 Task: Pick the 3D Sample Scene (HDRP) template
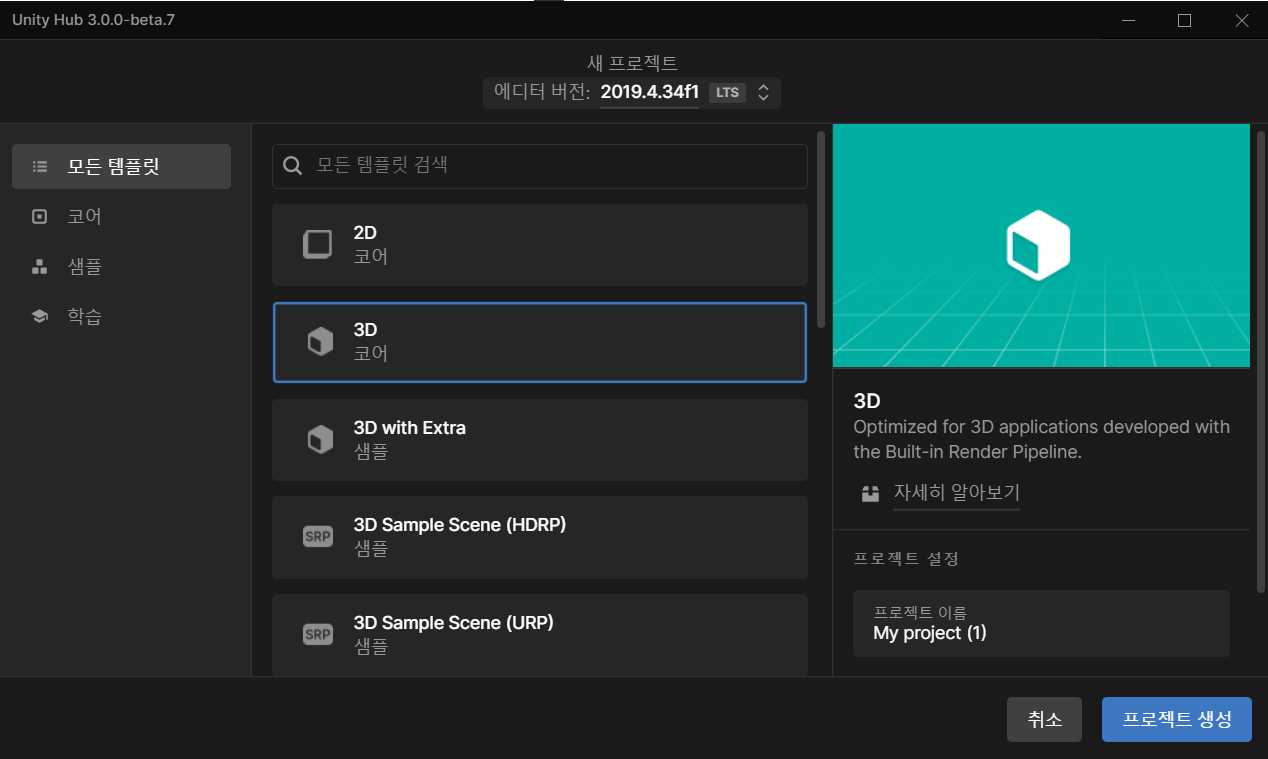tap(539, 537)
